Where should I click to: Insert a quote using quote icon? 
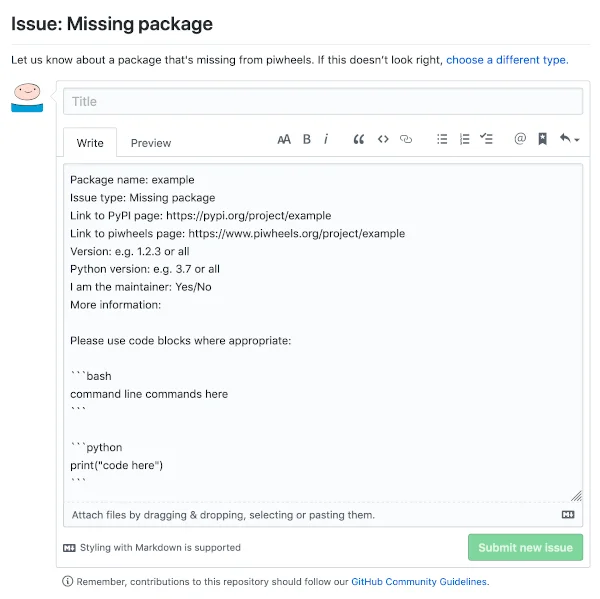(x=359, y=139)
